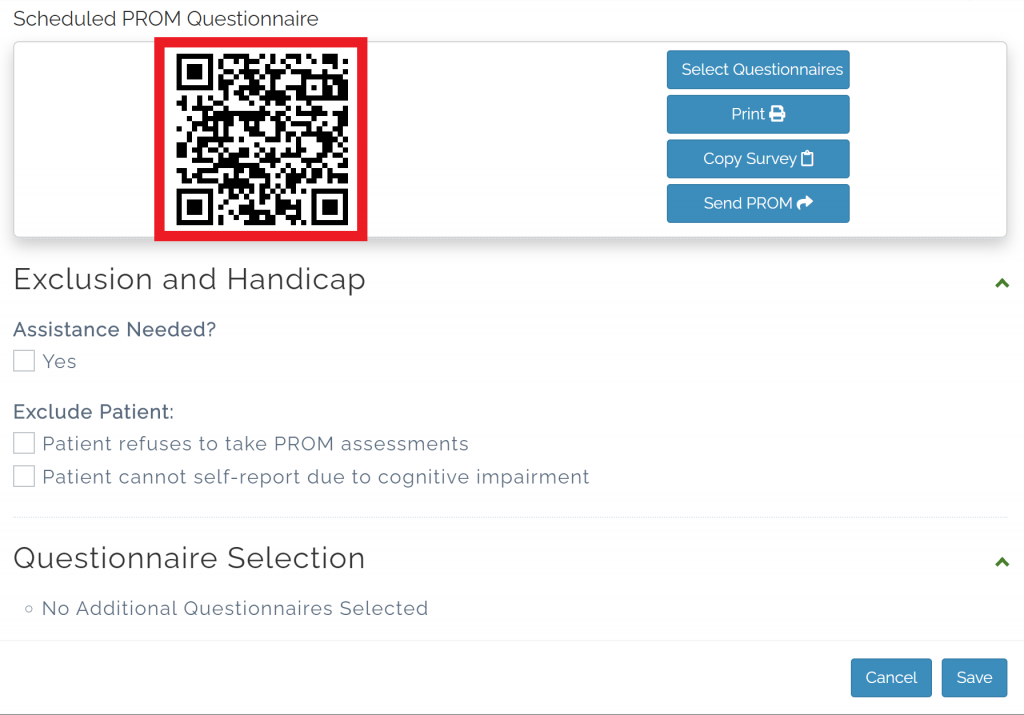Viewport: 1024px width, 715px height.
Task: Click the printer icon on Print button
Action: click(x=777, y=114)
